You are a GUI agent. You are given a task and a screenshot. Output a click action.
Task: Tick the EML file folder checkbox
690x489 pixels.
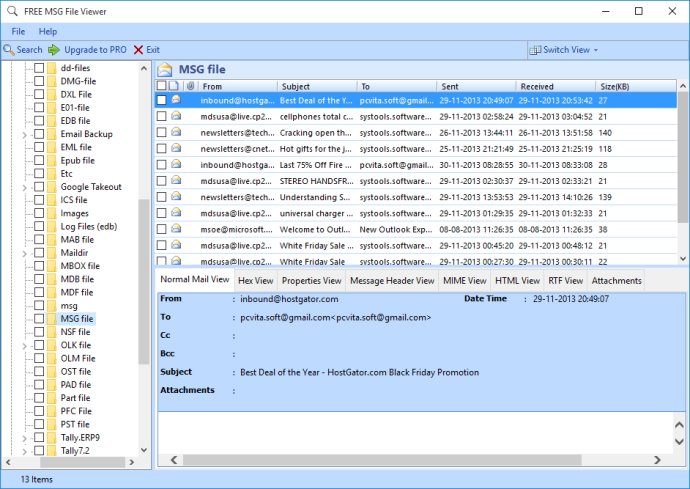(x=39, y=147)
